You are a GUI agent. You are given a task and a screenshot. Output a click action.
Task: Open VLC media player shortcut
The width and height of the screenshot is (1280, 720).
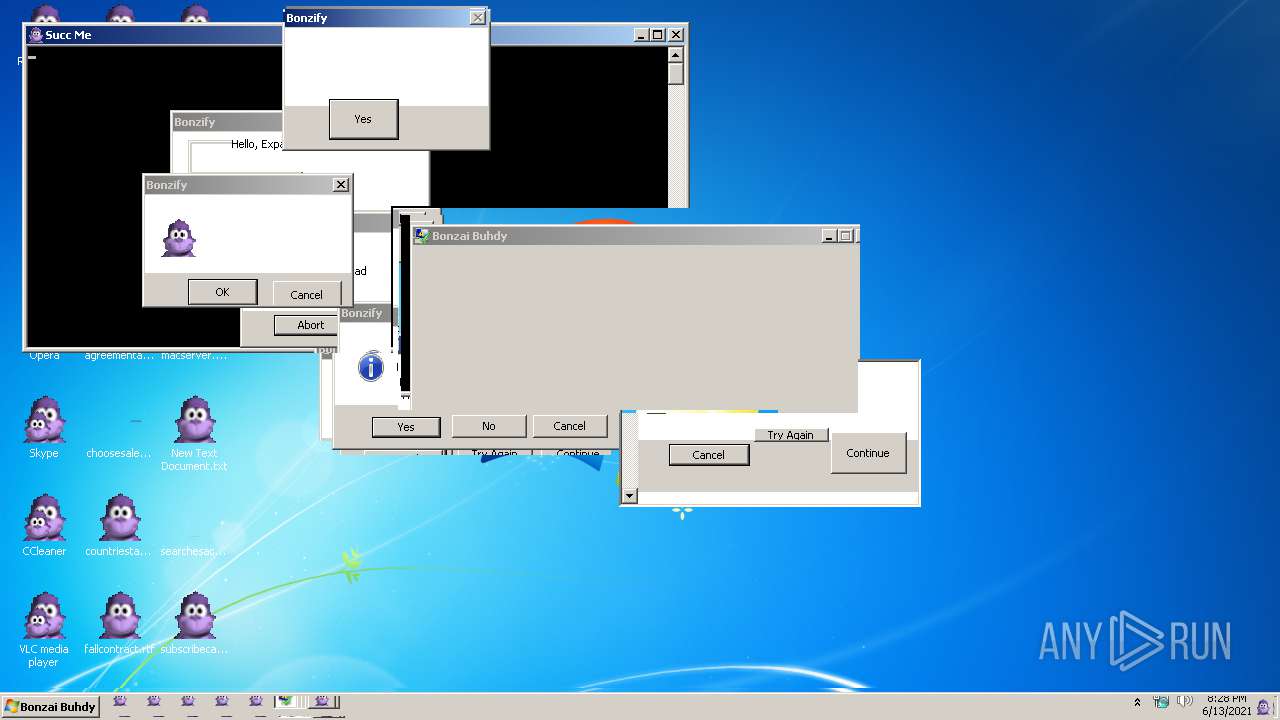pyautogui.click(x=44, y=629)
